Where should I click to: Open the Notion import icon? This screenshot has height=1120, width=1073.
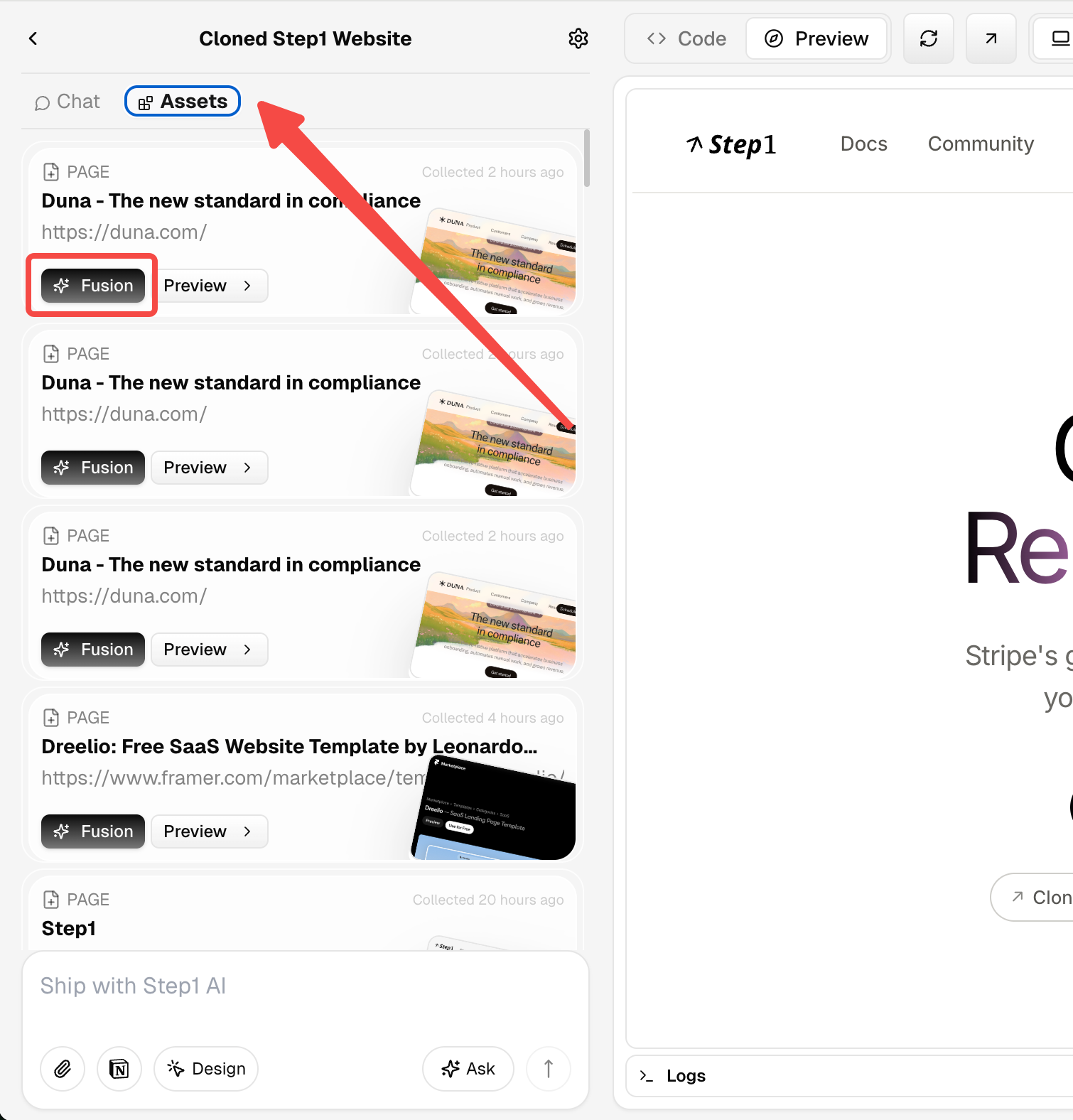[x=119, y=1068]
